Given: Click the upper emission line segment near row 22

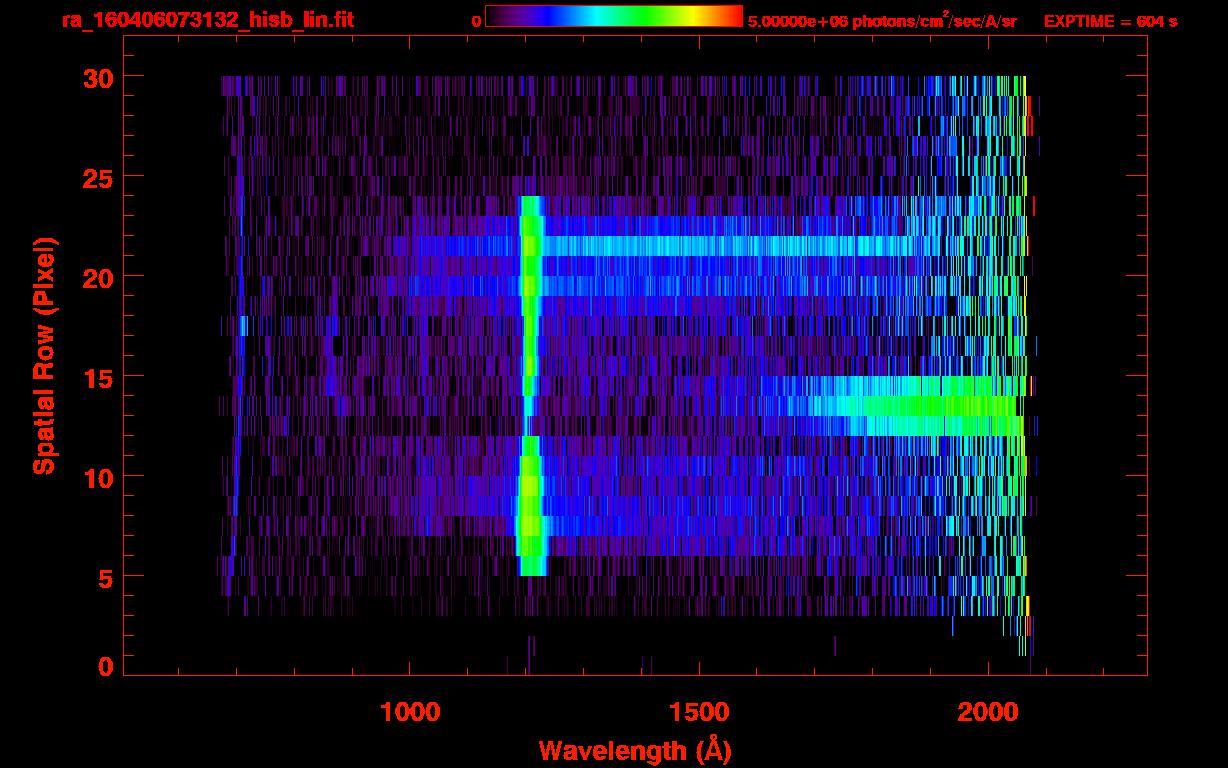Looking at the screenshot, I should 531,226.
